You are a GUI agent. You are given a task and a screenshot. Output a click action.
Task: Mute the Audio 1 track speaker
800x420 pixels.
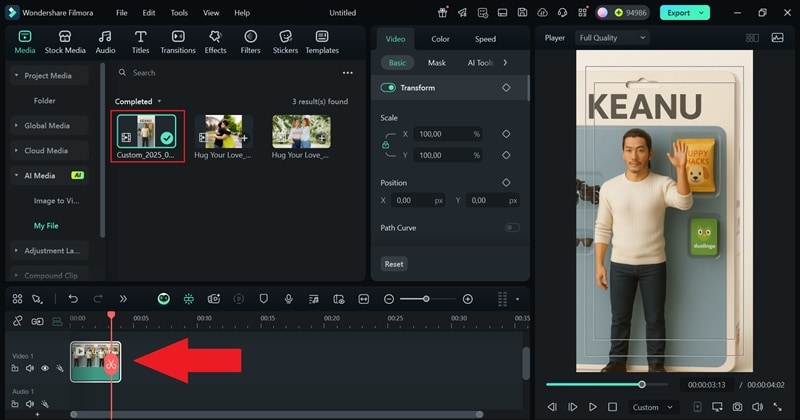(x=30, y=404)
